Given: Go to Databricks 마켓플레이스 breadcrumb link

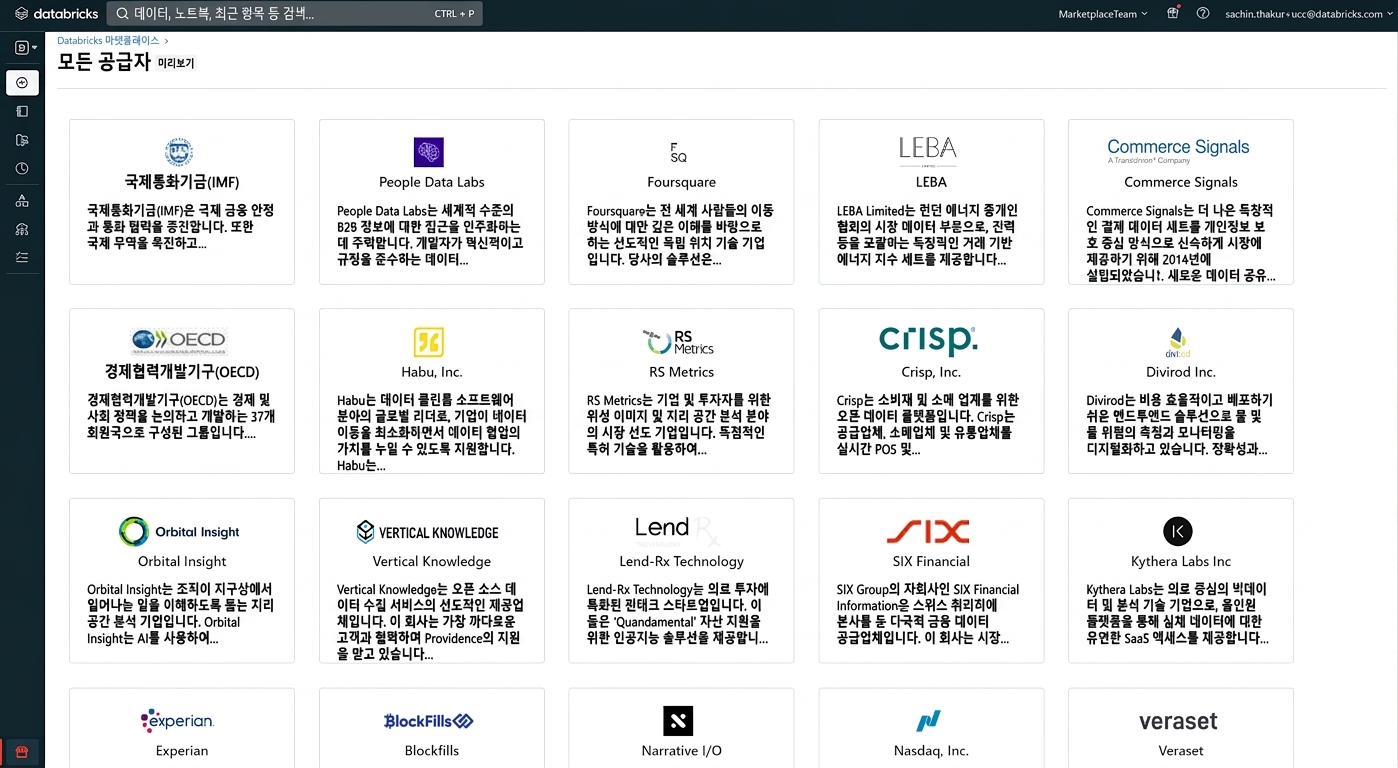Looking at the screenshot, I should pyautogui.click(x=108, y=41).
